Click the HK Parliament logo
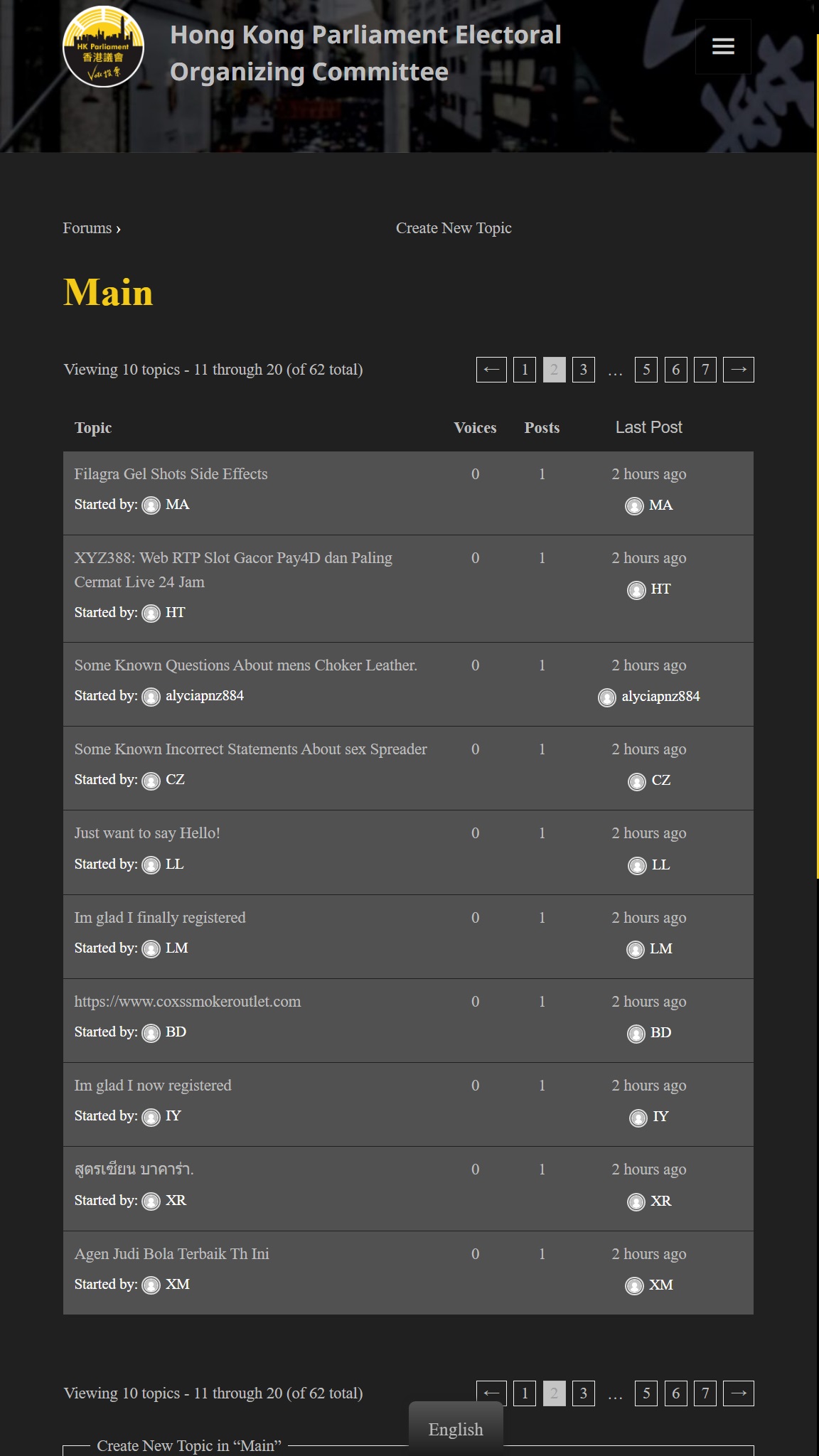Image resolution: width=819 pixels, height=1456 pixels. pos(104,47)
